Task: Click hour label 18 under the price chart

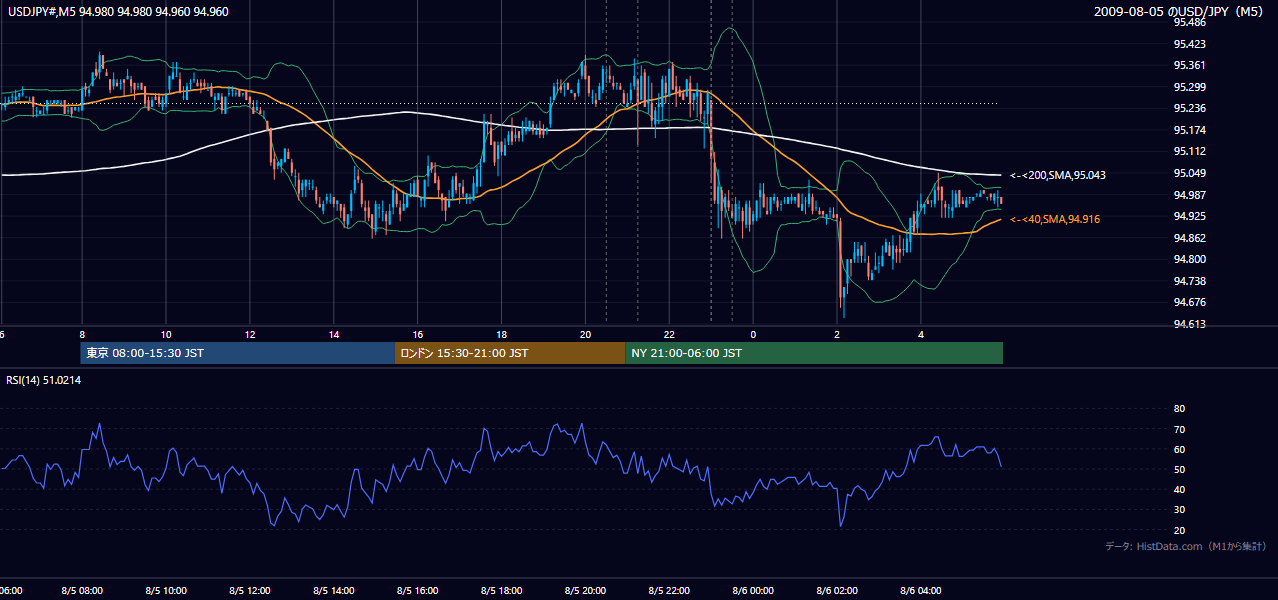Action: 502,335
